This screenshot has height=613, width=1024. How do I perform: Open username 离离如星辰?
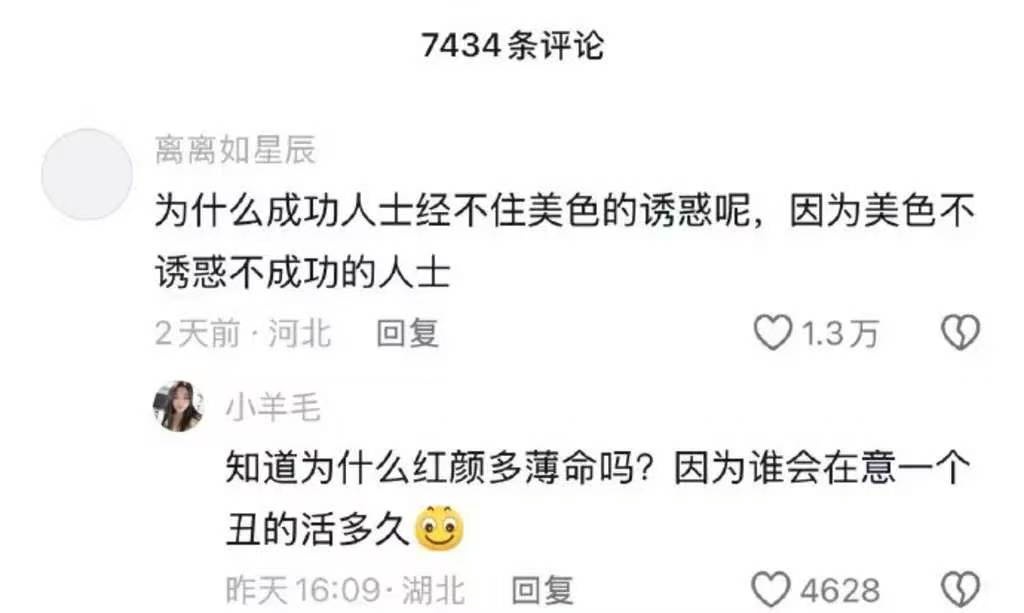point(235,149)
